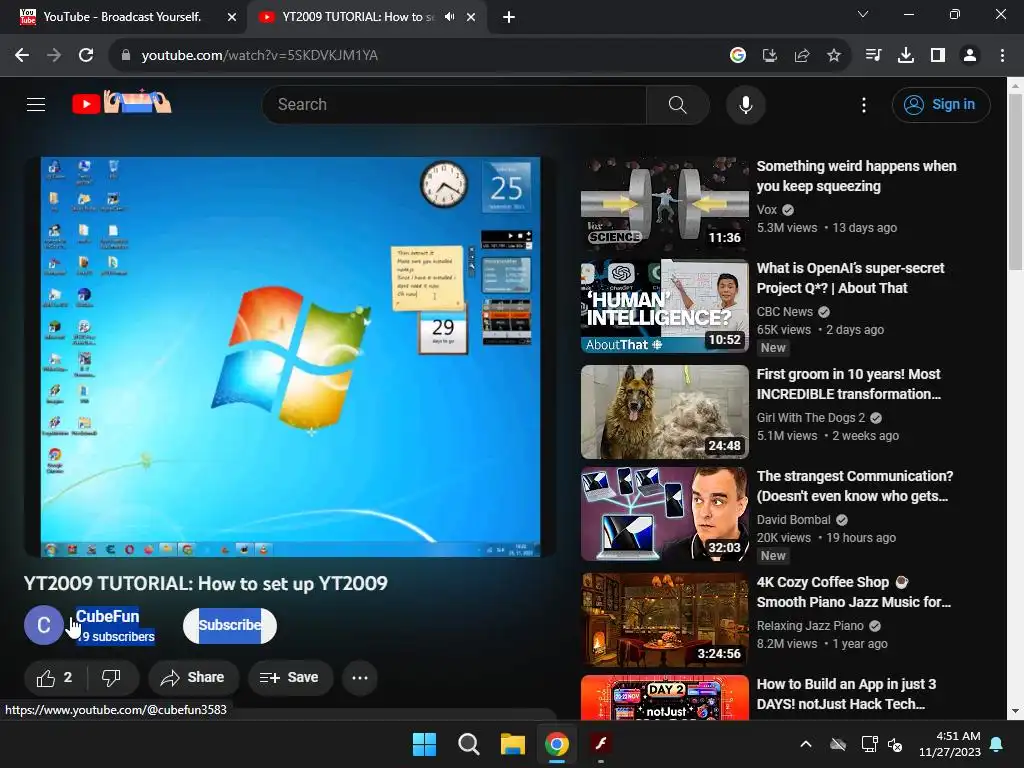The width and height of the screenshot is (1024, 768).
Task: Click the address bar URL
Action: (x=260, y=56)
